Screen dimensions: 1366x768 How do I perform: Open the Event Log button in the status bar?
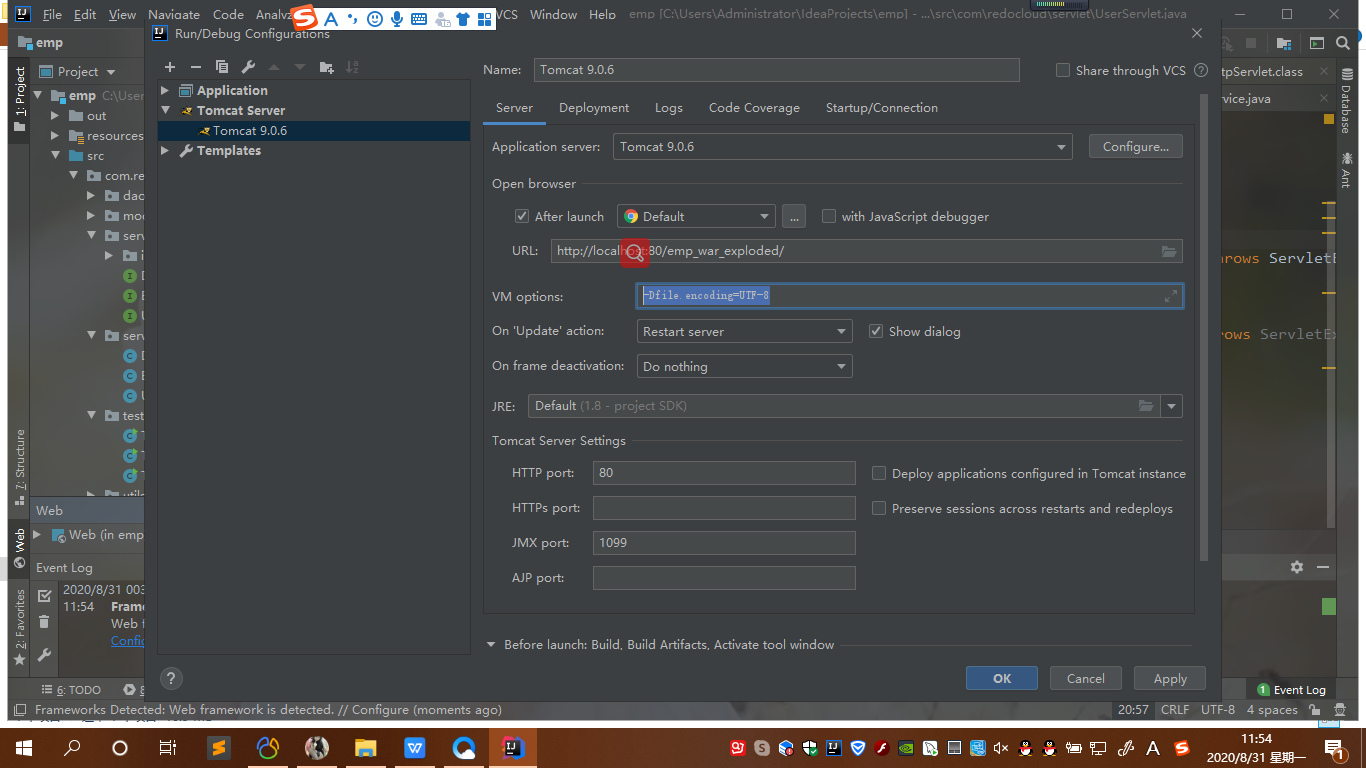coord(1292,690)
